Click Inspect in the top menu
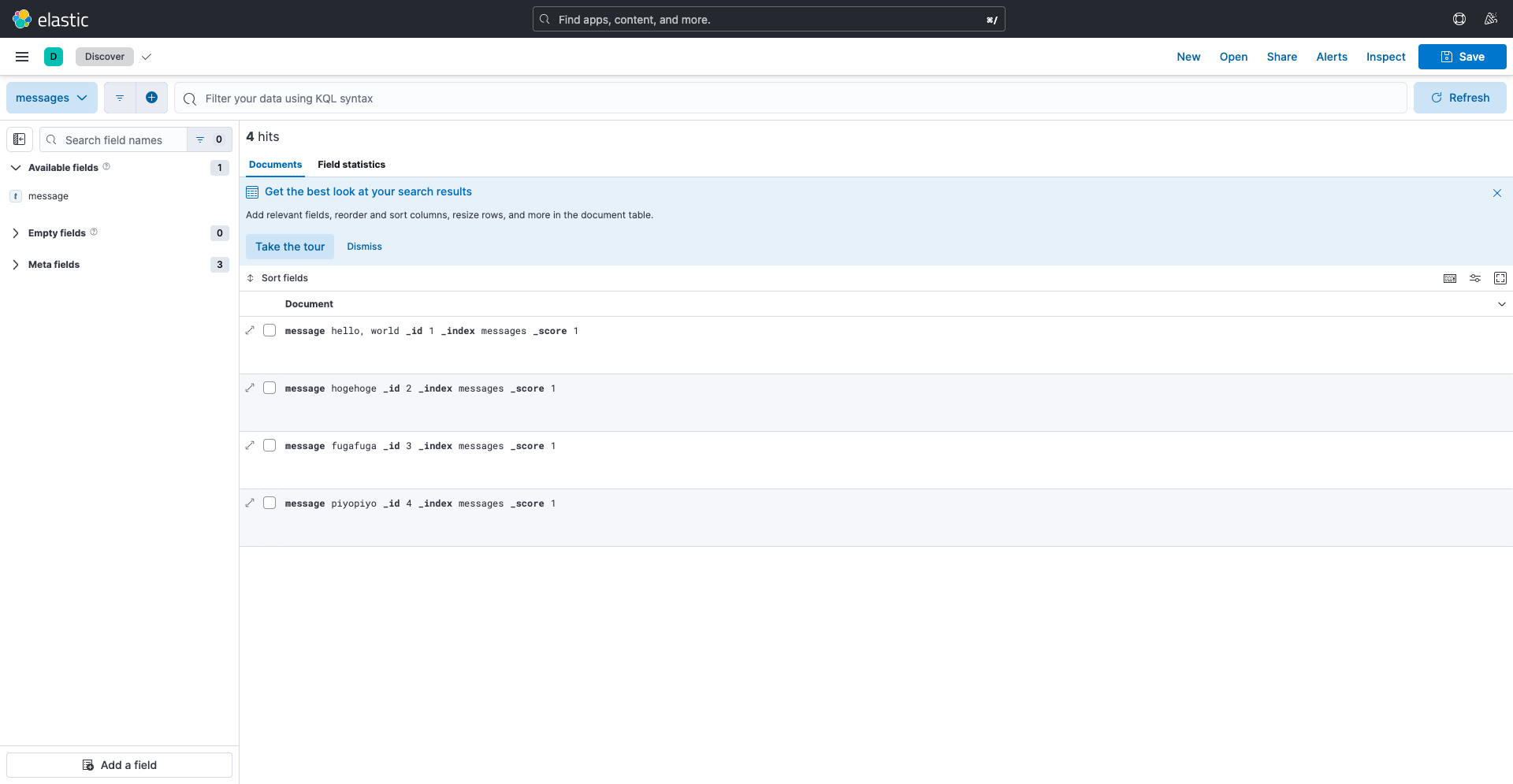1513x784 pixels. tap(1386, 57)
